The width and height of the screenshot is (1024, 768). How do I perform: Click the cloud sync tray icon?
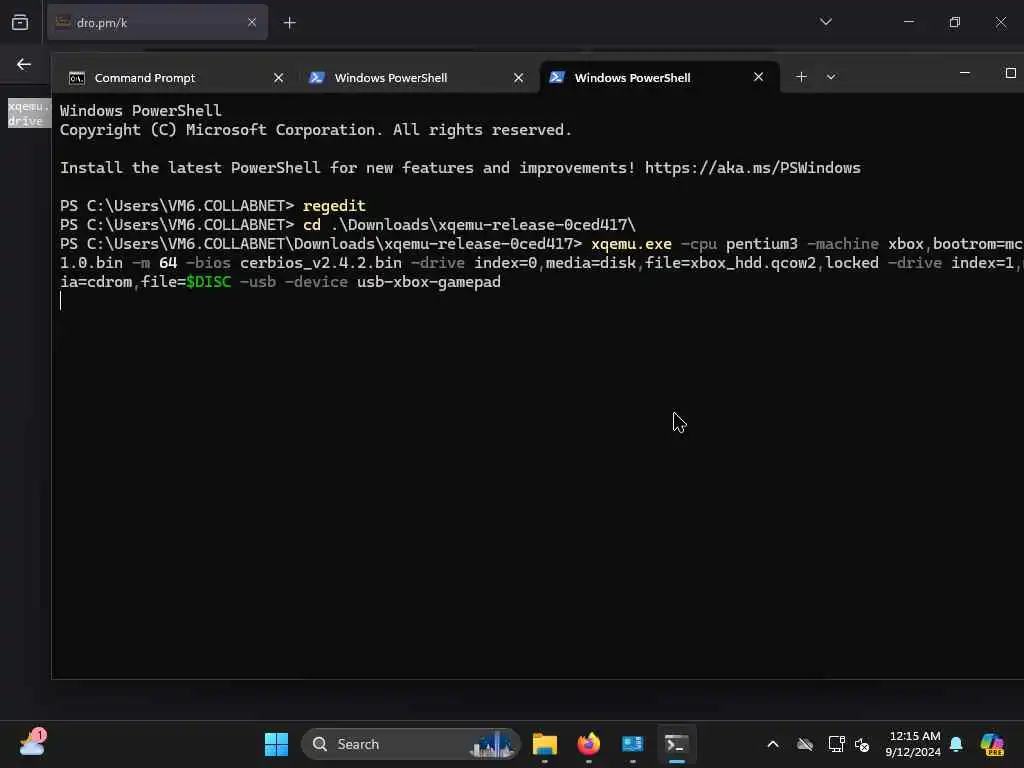coord(805,744)
